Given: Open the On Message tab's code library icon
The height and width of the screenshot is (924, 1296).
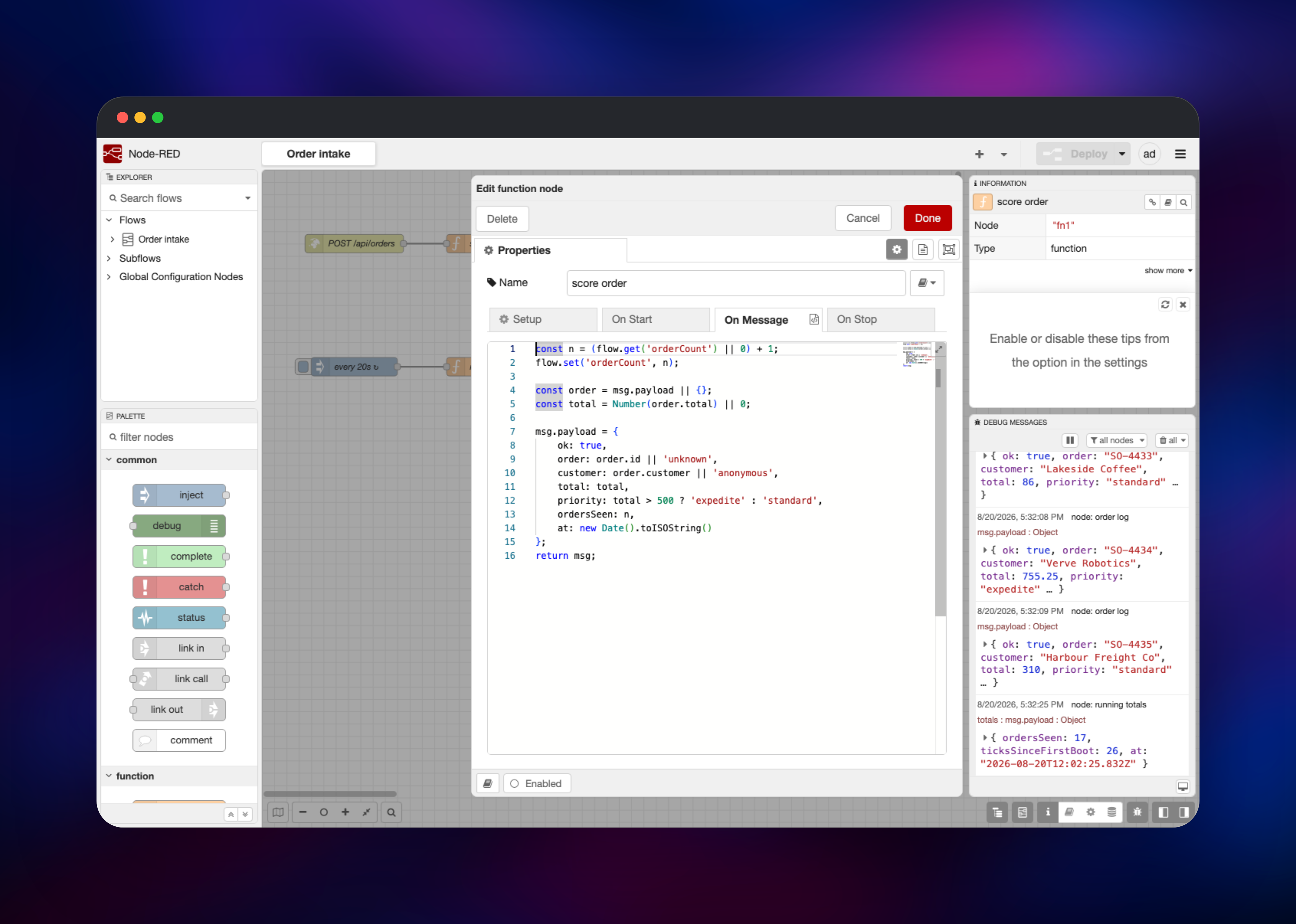Looking at the screenshot, I should [x=814, y=319].
